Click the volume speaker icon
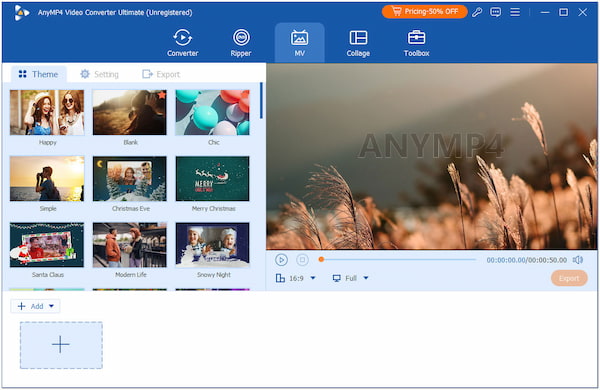Image resolution: width=600 pixels, height=390 pixels. click(578, 260)
